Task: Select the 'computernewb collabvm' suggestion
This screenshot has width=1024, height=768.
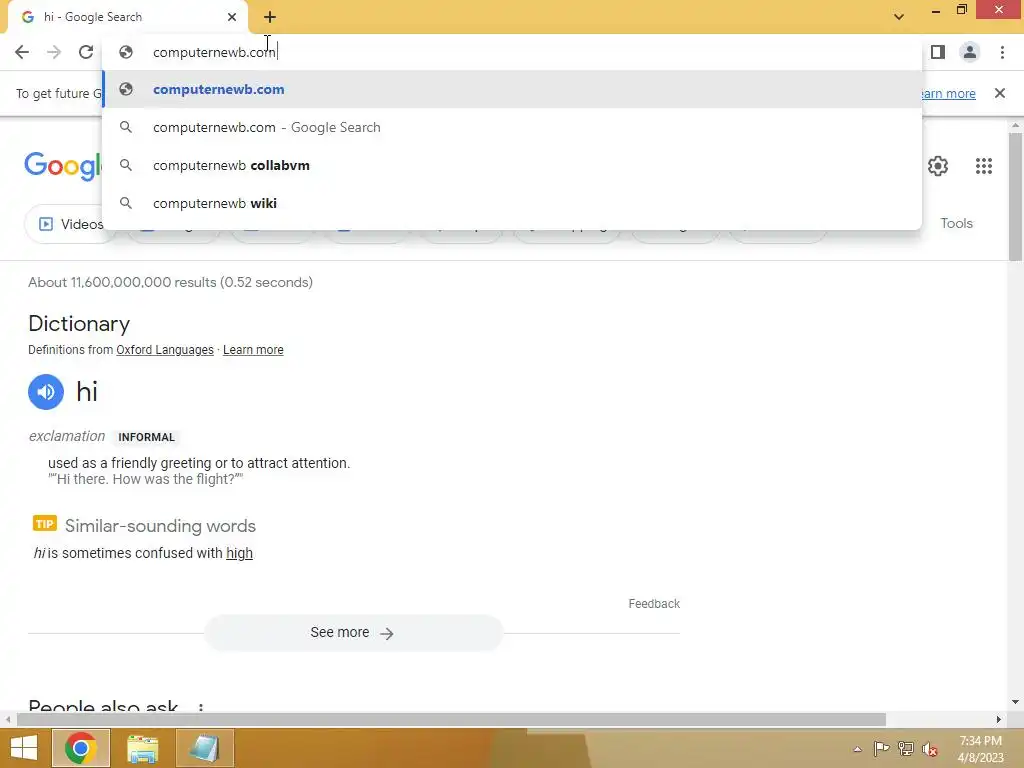Action: [513, 165]
